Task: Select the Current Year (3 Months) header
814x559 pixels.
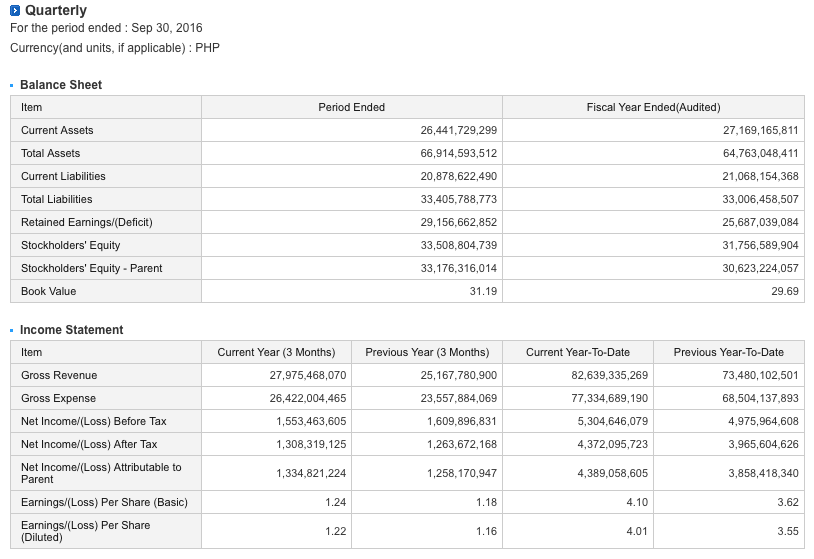Action: point(276,352)
